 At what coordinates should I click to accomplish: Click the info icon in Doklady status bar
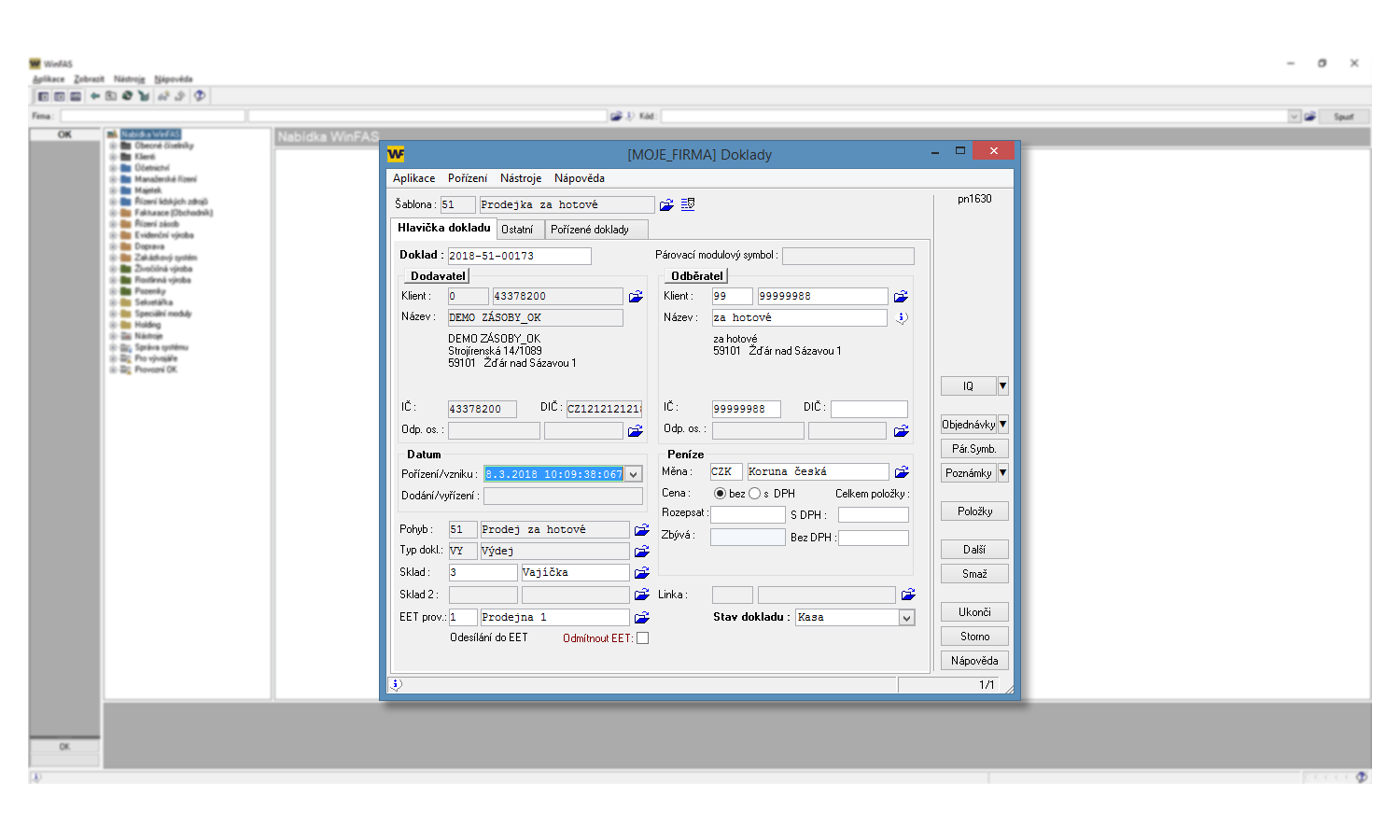[396, 684]
